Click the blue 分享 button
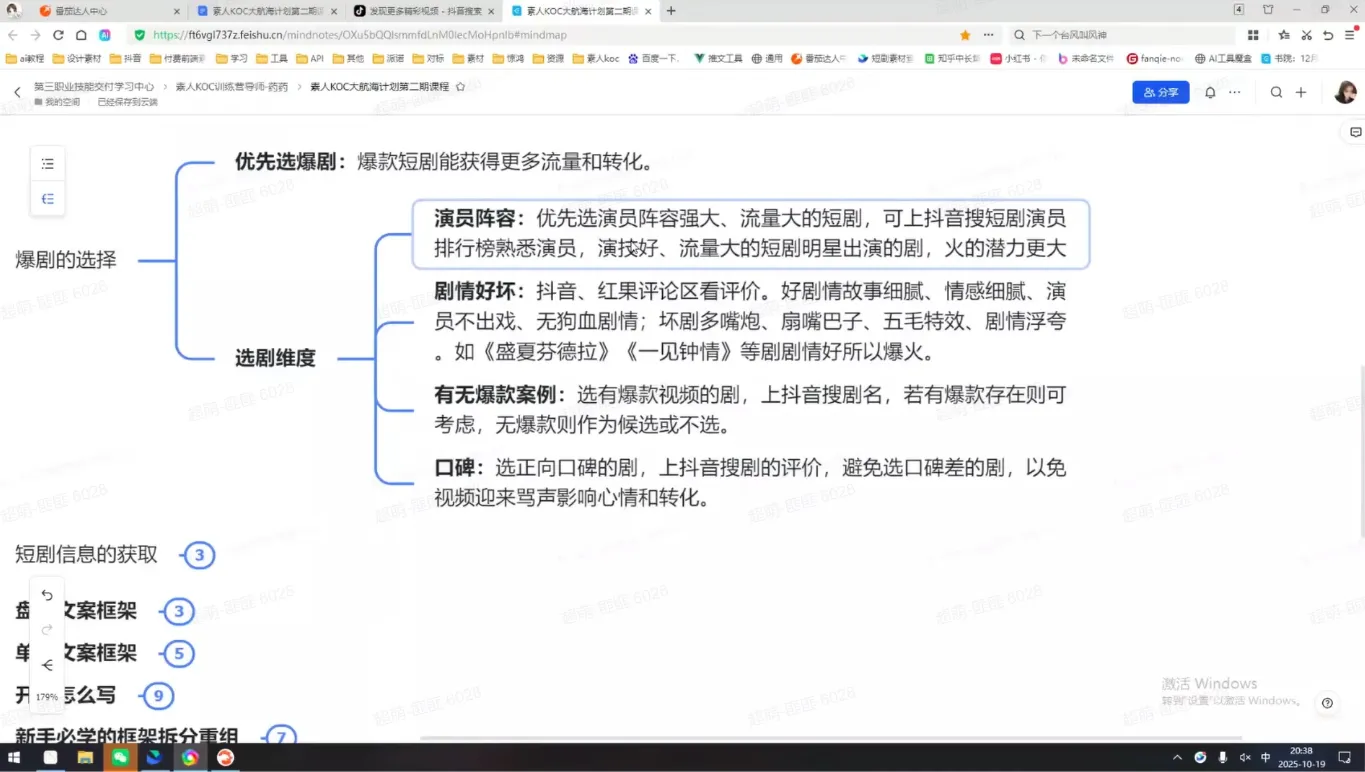This screenshot has height=772, width=1365. coord(1160,91)
